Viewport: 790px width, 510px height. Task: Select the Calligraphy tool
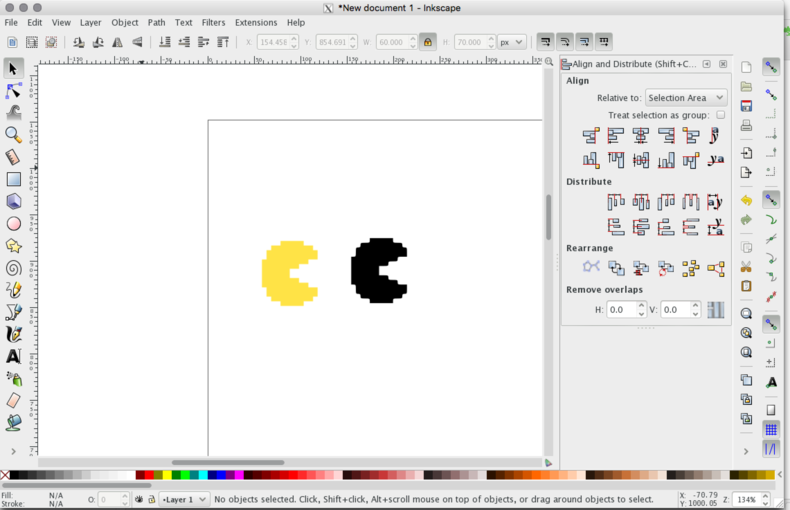(14, 335)
